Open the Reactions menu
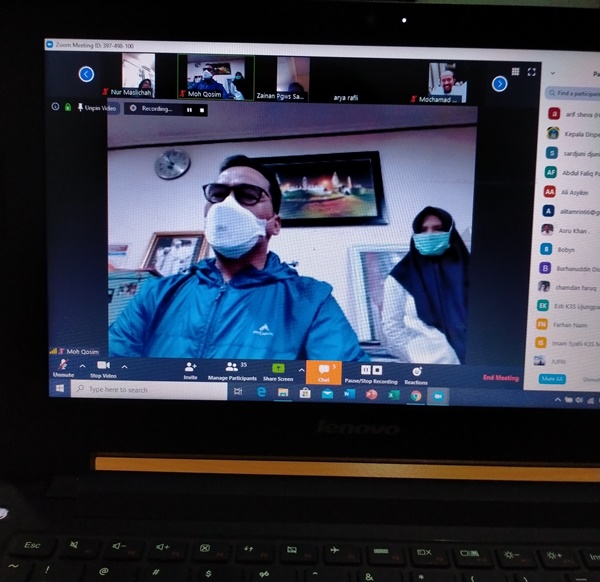Viewport: 600px width, 582px height. [x=416, y=372]
